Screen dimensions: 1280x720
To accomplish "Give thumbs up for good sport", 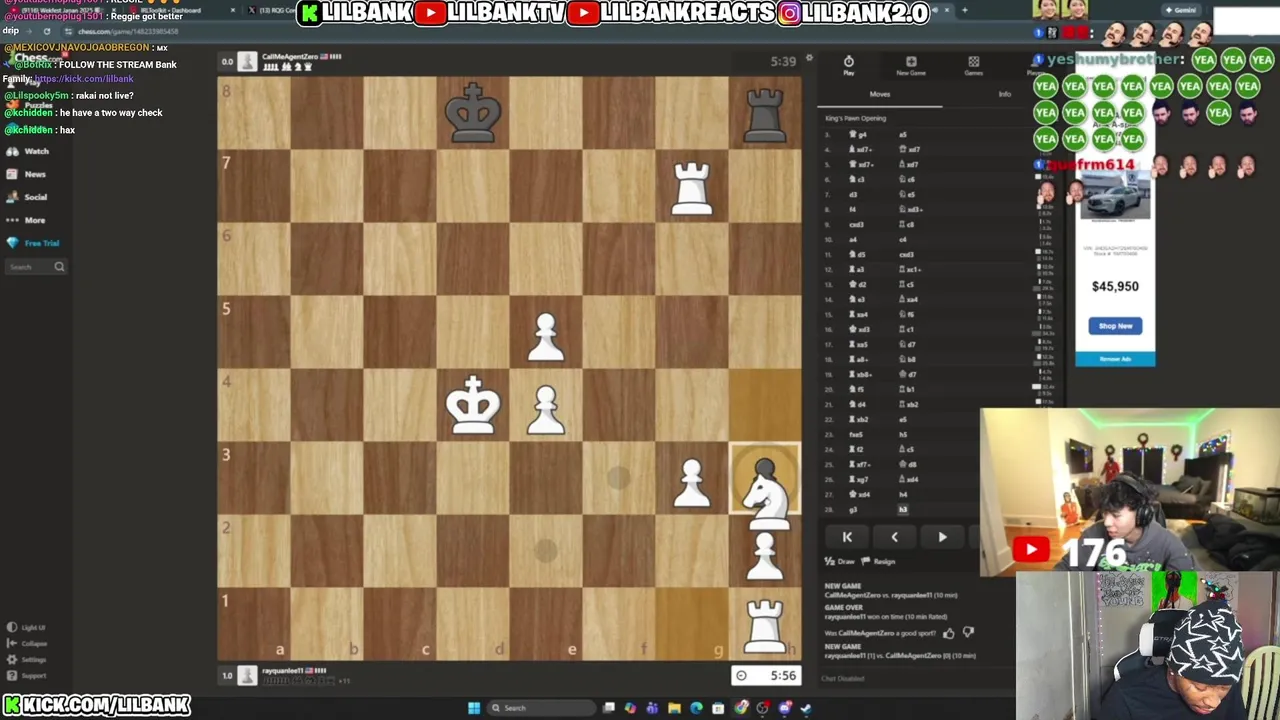I will coord(948,632).
